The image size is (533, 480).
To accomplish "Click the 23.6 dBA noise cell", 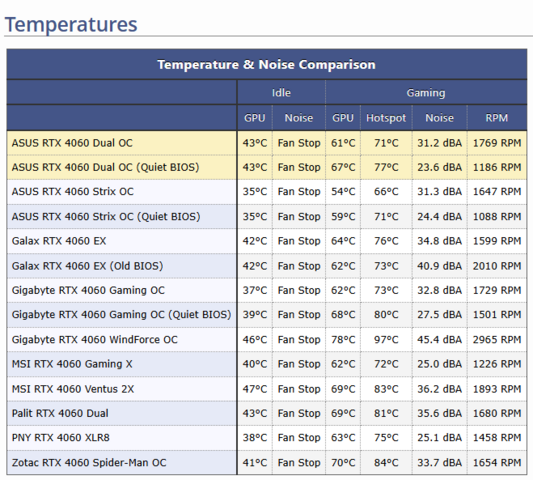I will pyautogui.click(x=440, y=167).
